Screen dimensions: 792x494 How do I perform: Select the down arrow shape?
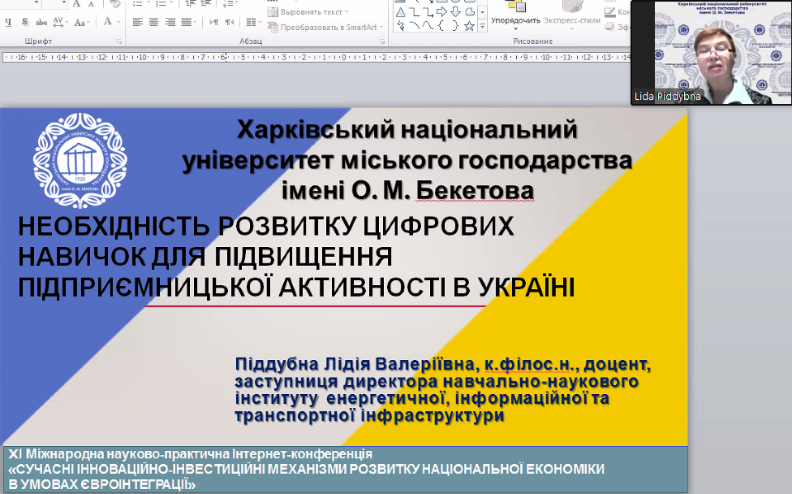click(x=455, y=12)
